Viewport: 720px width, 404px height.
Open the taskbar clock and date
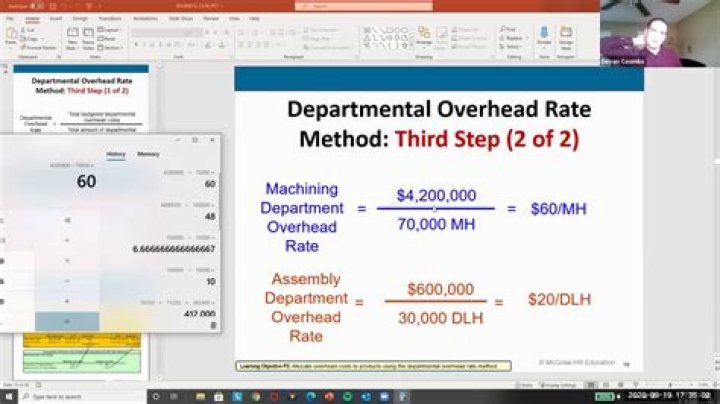tap(669, 396)
